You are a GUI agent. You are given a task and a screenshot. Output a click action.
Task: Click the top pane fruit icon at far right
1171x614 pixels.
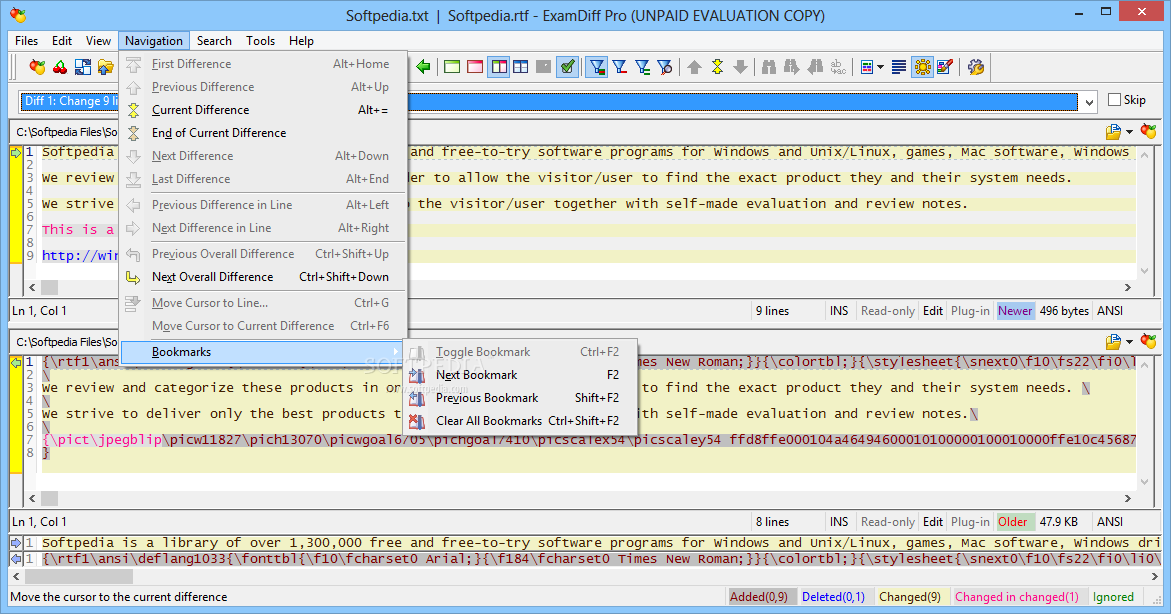coord(1149,131)
